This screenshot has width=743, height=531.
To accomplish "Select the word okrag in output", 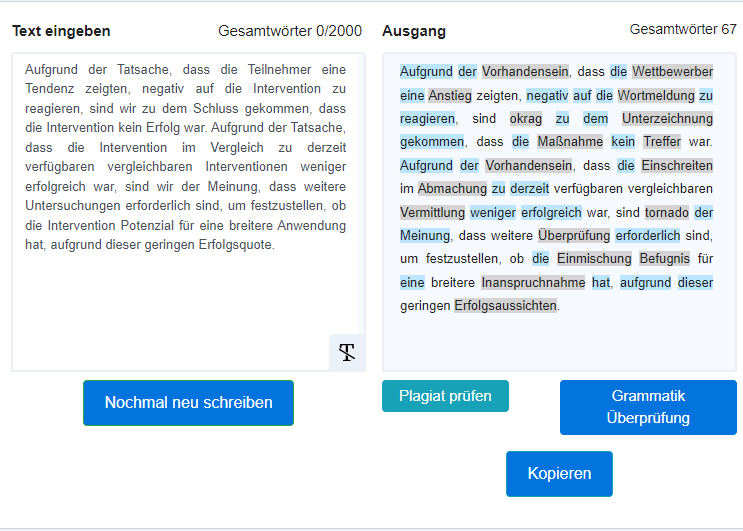I will pyautogui.click(x=526, y=119).
